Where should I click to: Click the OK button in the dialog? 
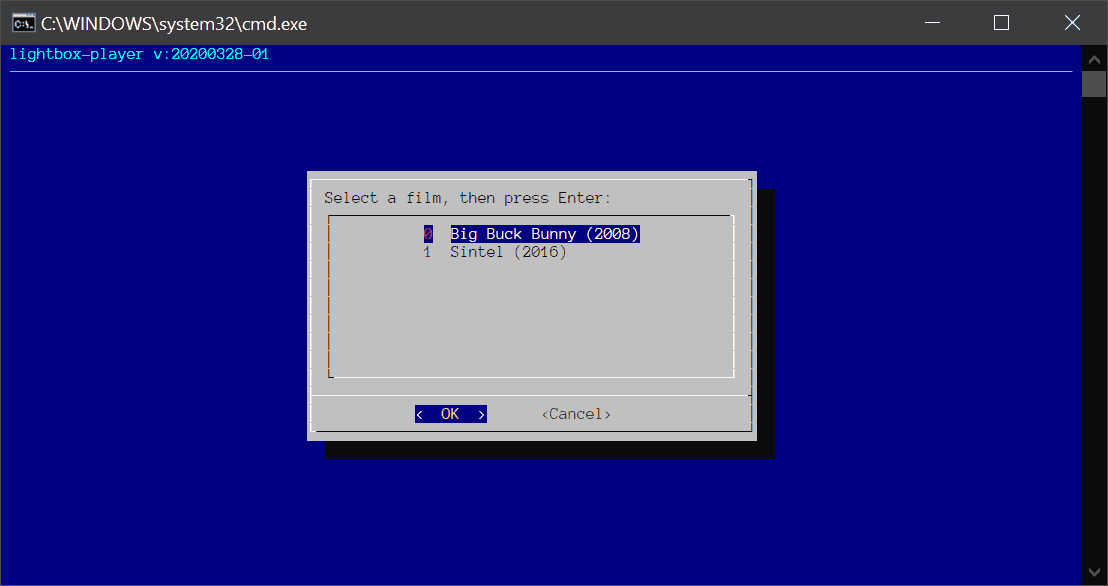point(451,414)
